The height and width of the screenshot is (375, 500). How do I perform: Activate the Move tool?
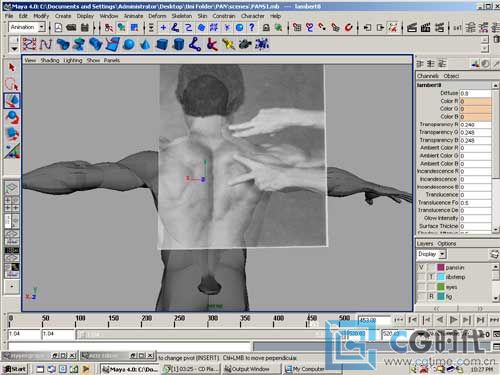(x=12, y=101)
